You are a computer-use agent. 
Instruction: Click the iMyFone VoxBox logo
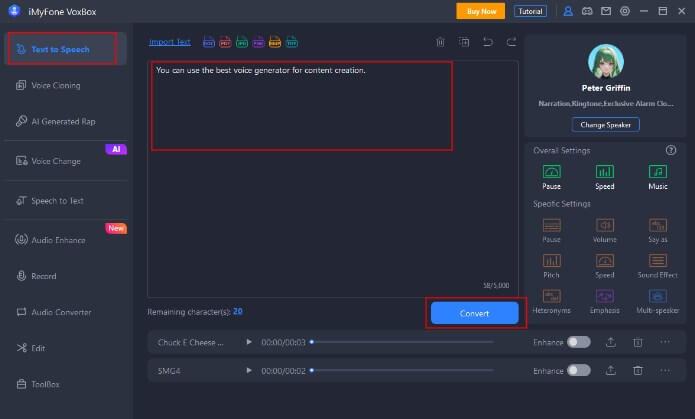click(14, 11)
